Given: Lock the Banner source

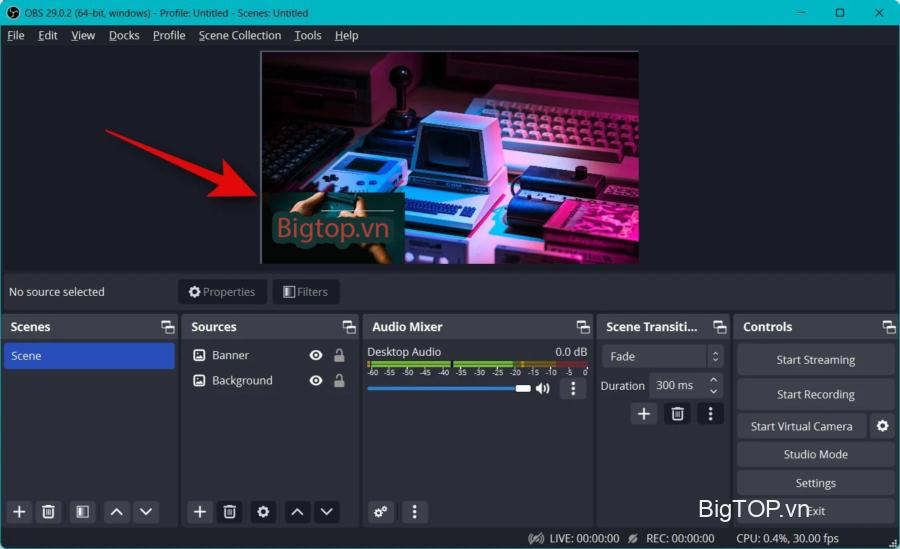Looking at the screenshot, I should click(x=339, y=355).
